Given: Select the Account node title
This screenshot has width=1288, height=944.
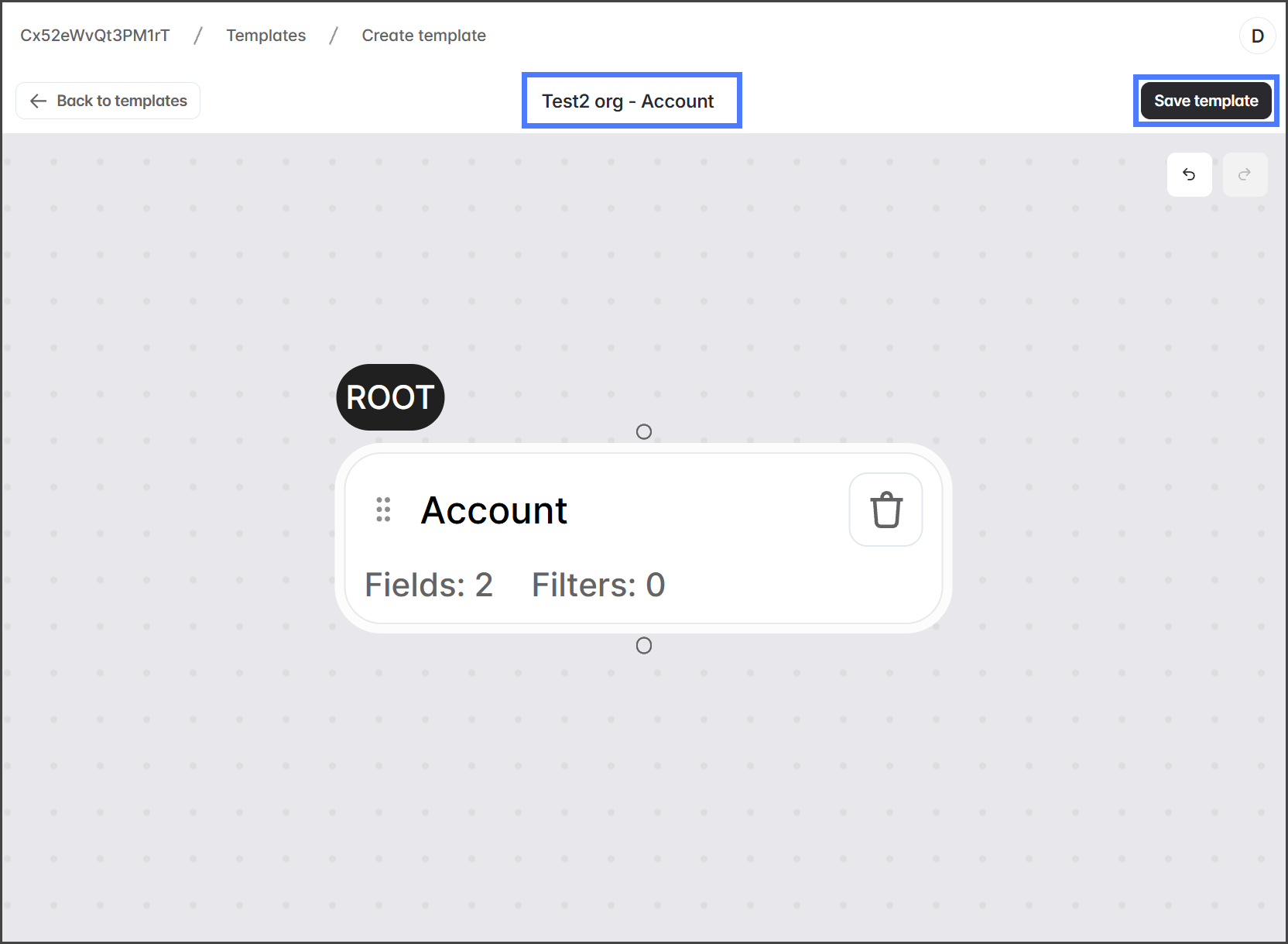Looking at the screenshot, I should 494,510.
